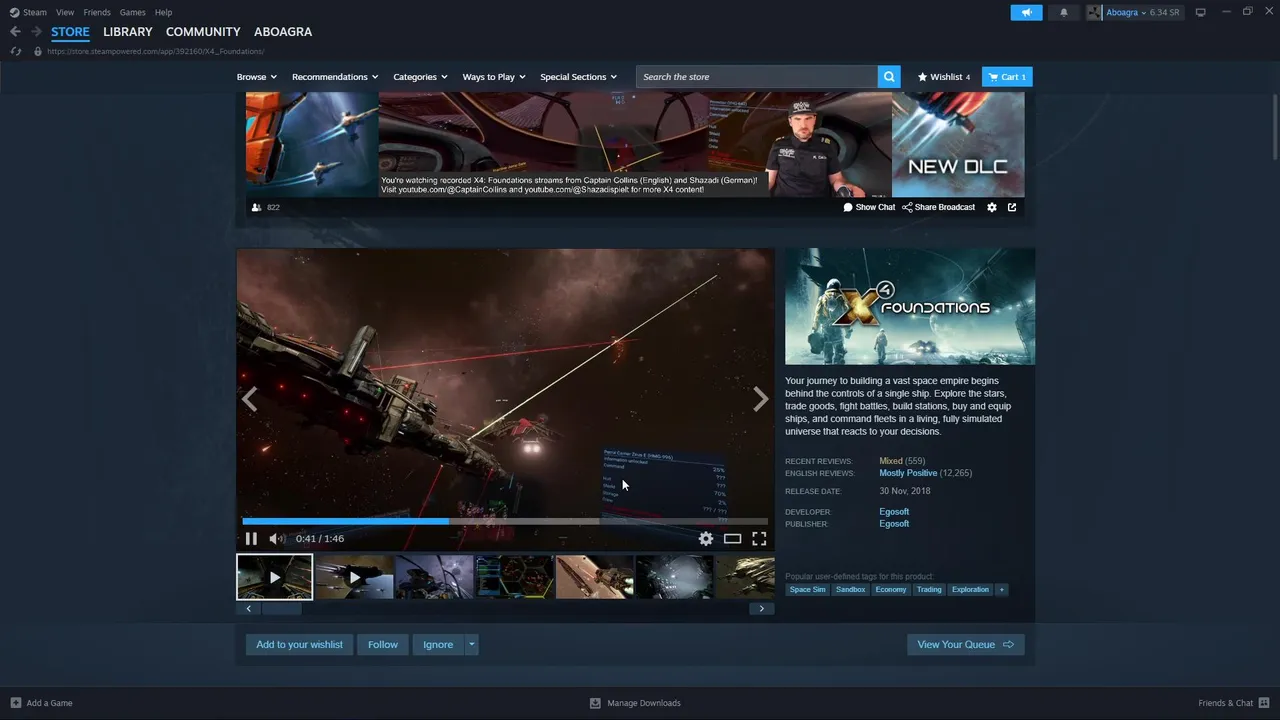
Task: Reload the store page
Action: [15, 51]
